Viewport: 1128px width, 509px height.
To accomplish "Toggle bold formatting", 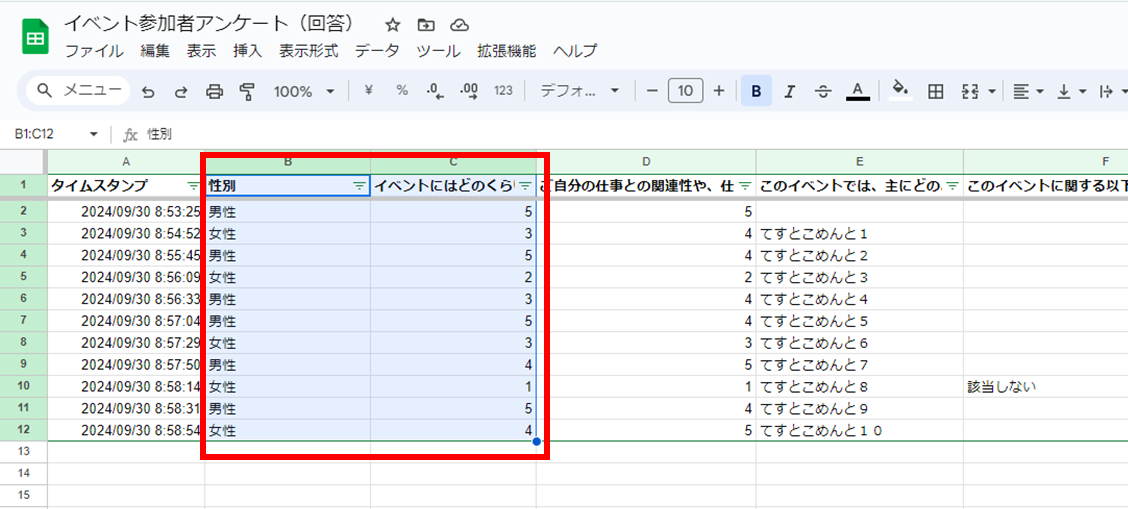I will coord(756,91).
